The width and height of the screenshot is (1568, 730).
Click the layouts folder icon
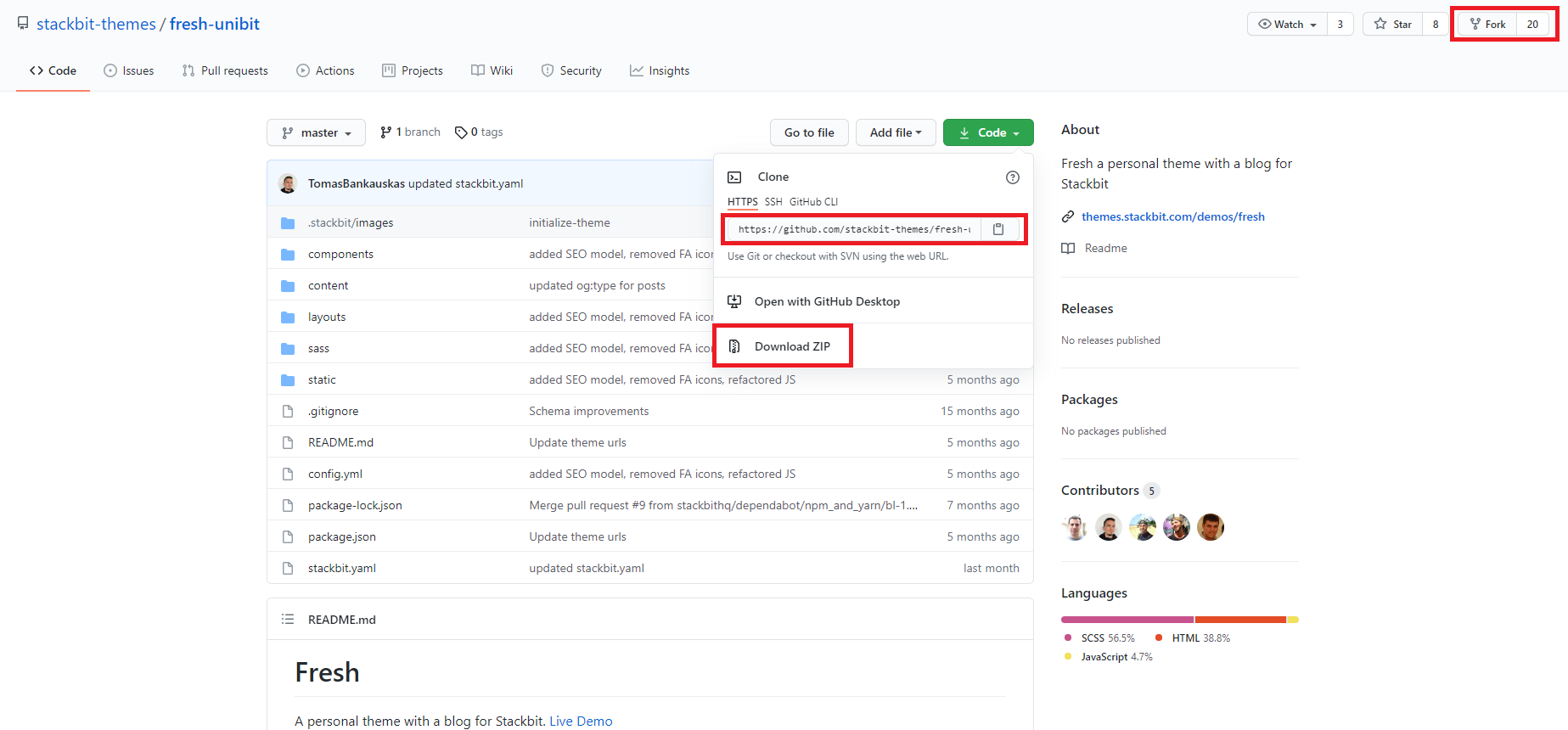[288, 317]
